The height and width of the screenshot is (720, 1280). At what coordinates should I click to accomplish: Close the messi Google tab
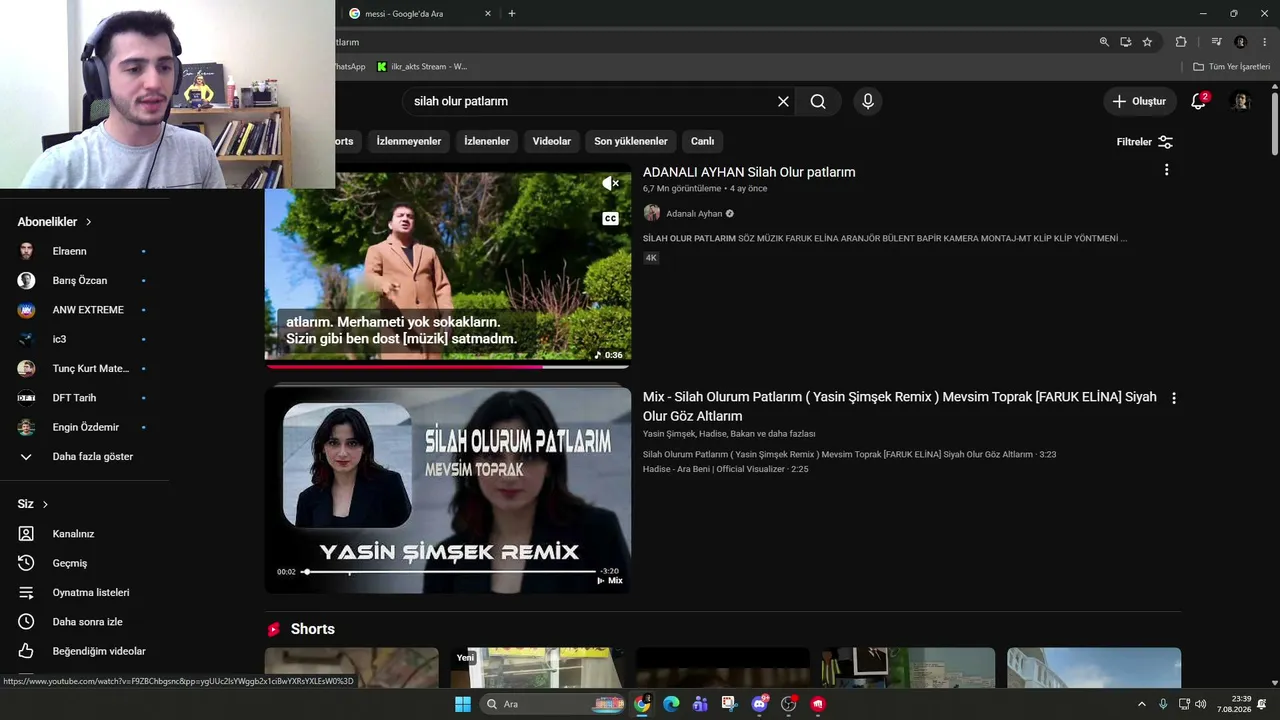[x=488, y=14]
